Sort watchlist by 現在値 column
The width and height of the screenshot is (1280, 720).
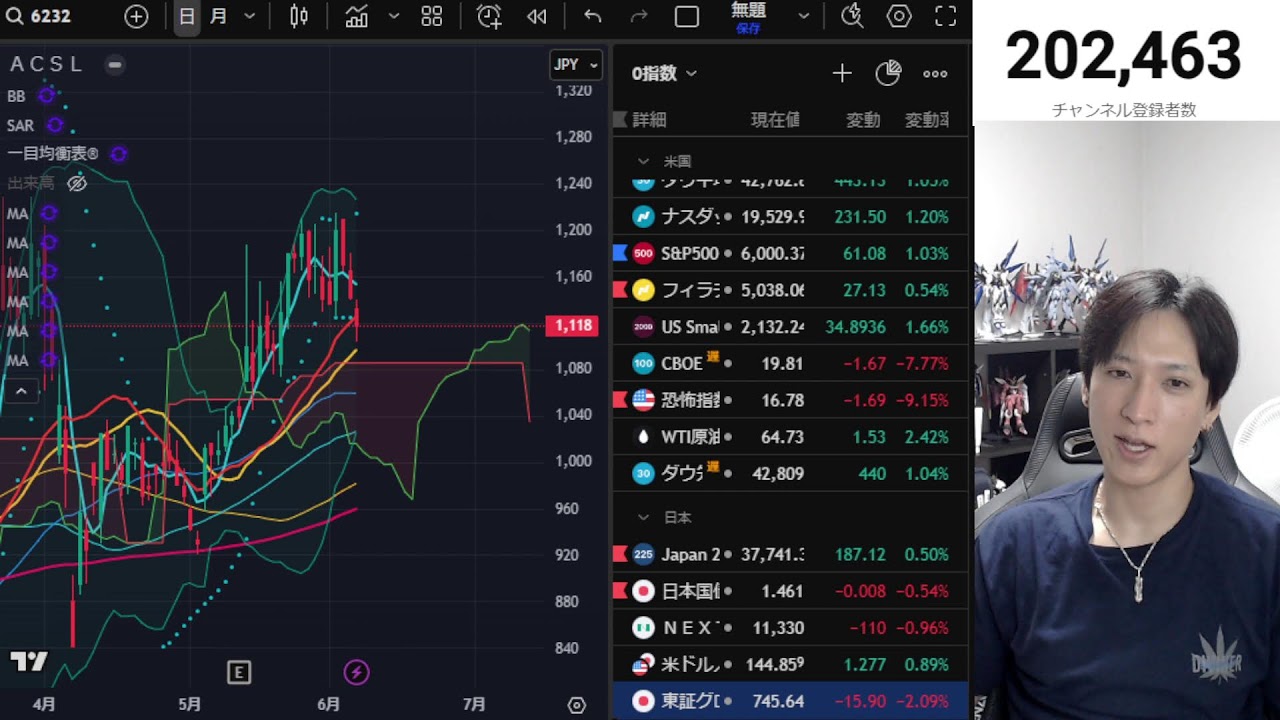coord(775,120)
